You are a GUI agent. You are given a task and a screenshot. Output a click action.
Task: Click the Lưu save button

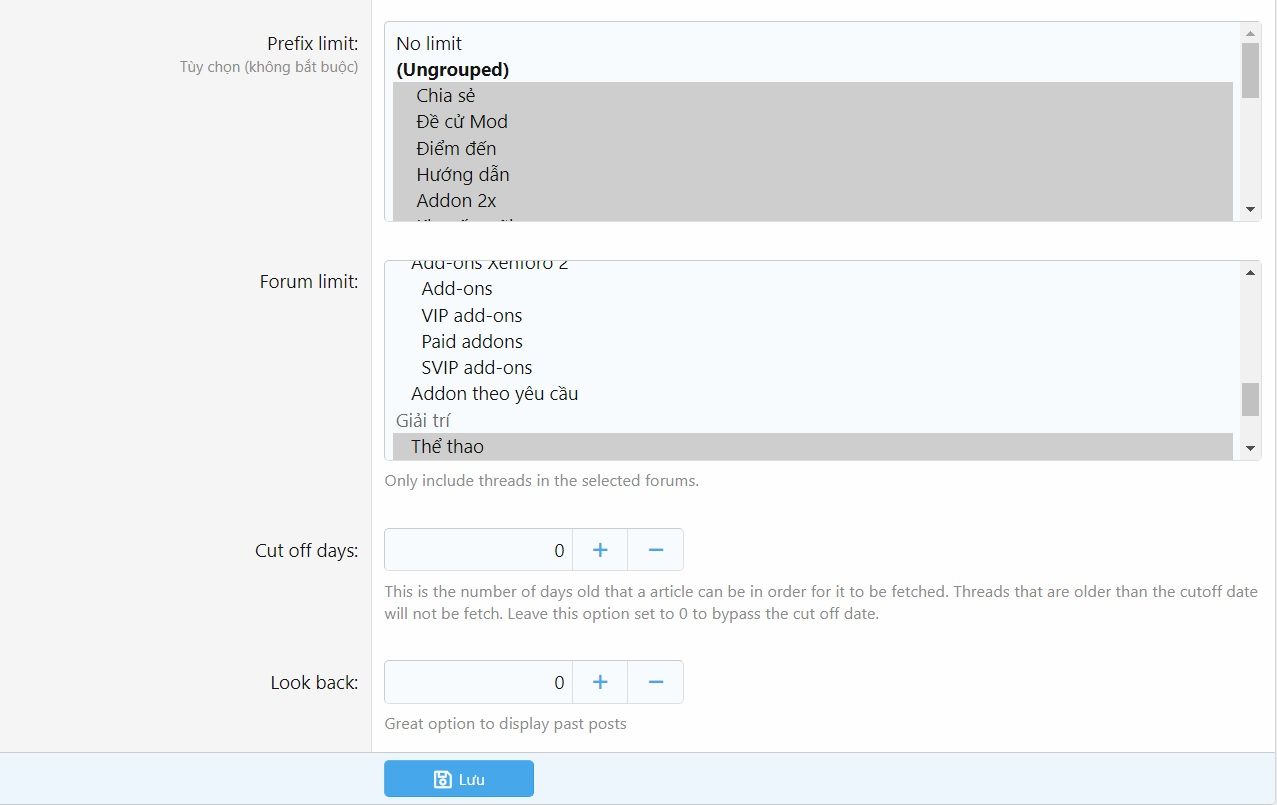pyautogui.click(x=459, y=779)
